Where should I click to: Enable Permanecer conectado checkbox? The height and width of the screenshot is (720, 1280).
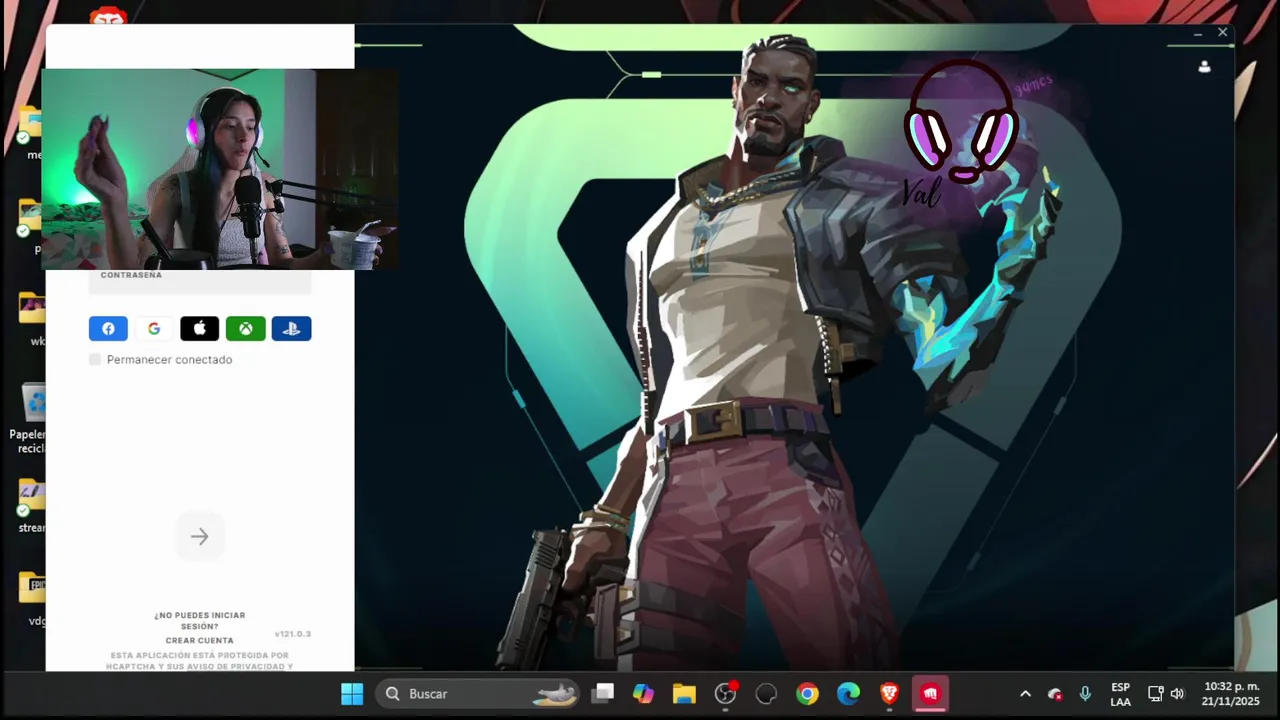pos(95,359)
